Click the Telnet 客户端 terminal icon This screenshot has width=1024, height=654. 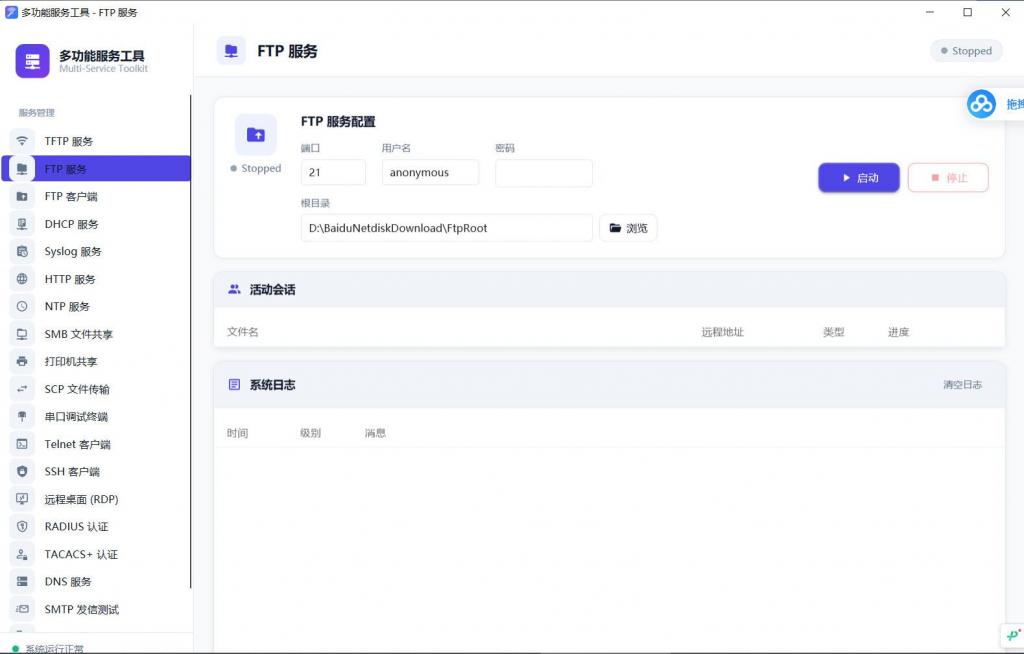tap(22, 444)
